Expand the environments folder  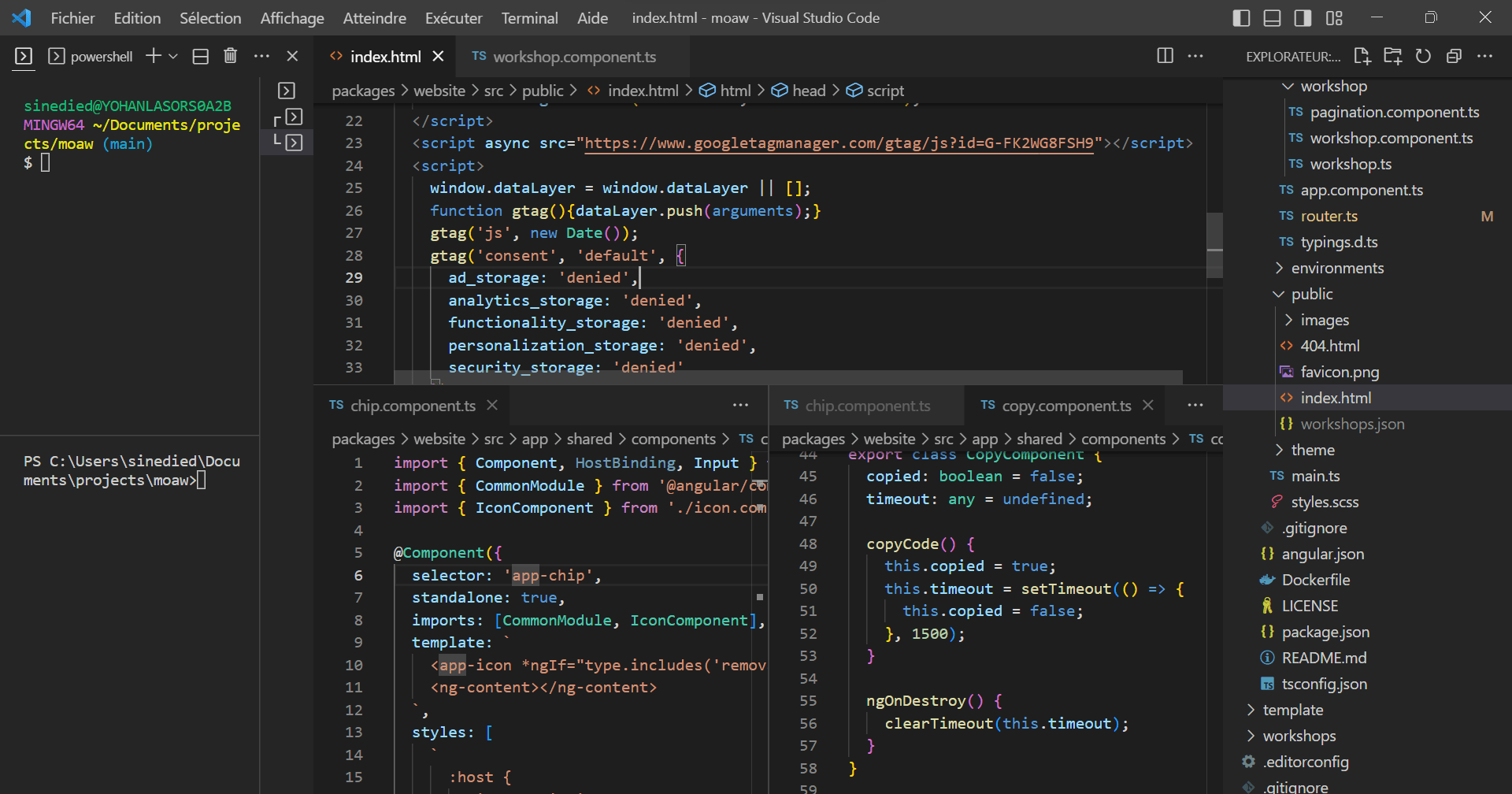click(x=1336, y=268)
